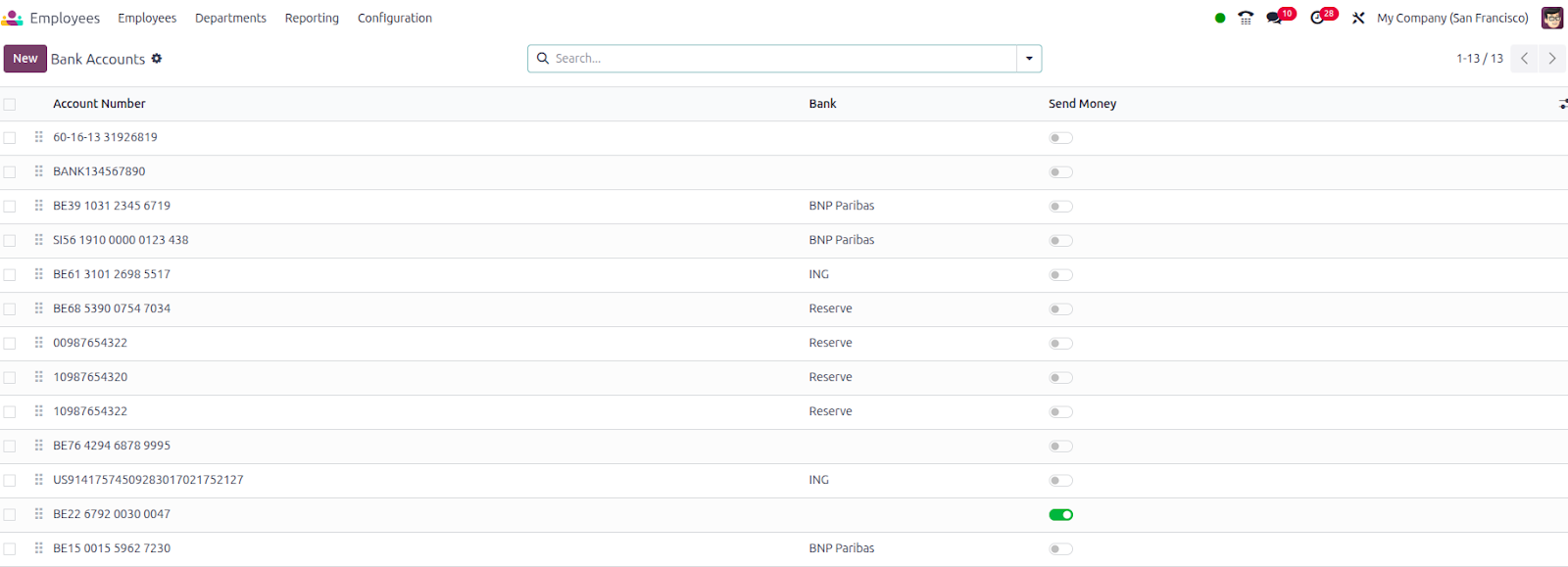
Task: Open the activities clock icon
Action: click(x=1317, y=18)
